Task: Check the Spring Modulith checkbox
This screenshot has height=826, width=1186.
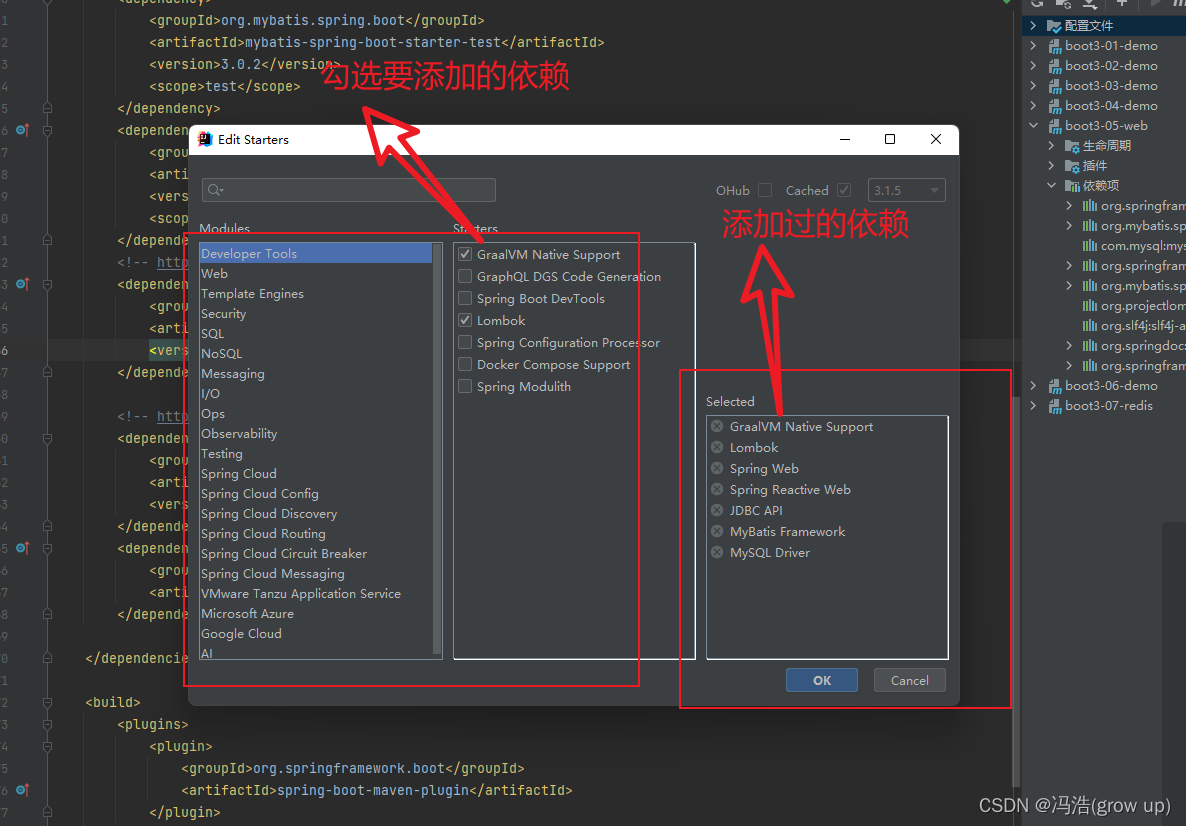Action: coord(465,387)
